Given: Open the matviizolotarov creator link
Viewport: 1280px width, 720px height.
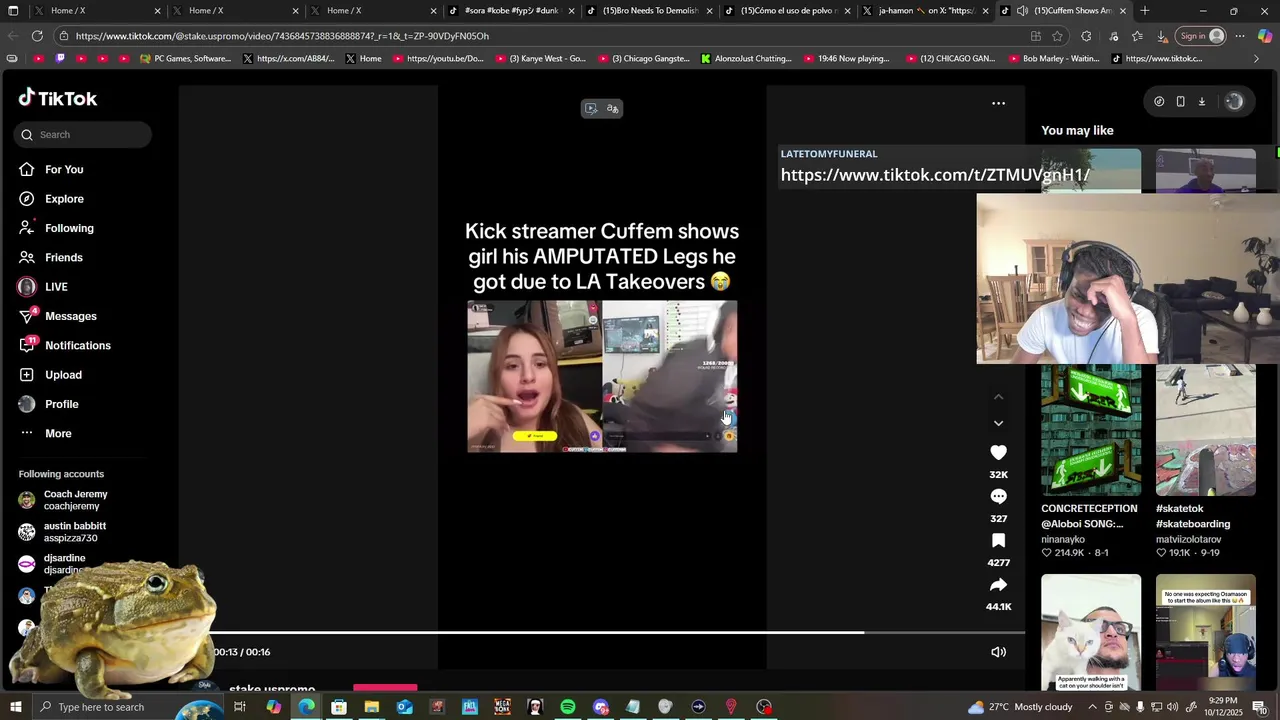Looking at the screenshot, I should [x=1188, y=539].
